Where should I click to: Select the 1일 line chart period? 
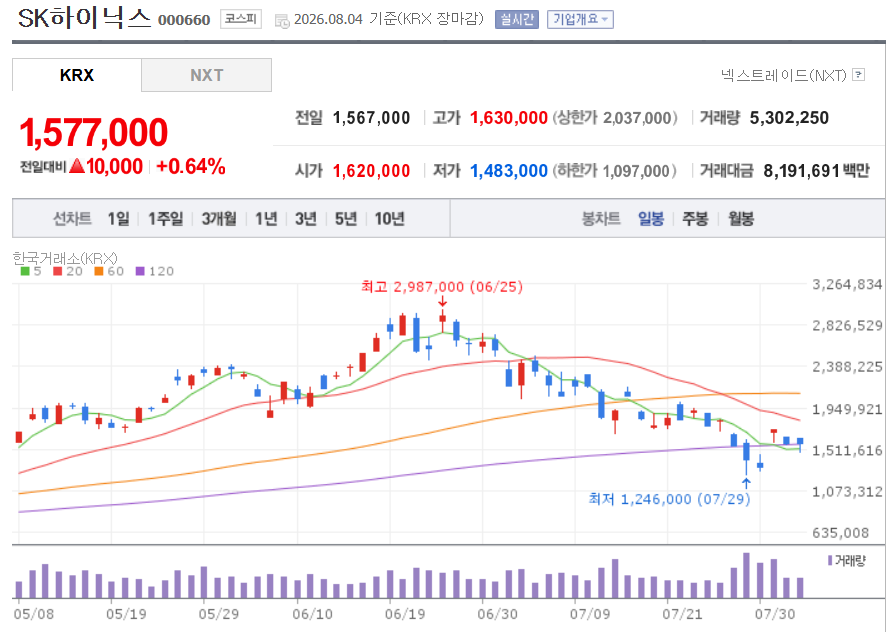pyautogui.click(x=118, y=218)
